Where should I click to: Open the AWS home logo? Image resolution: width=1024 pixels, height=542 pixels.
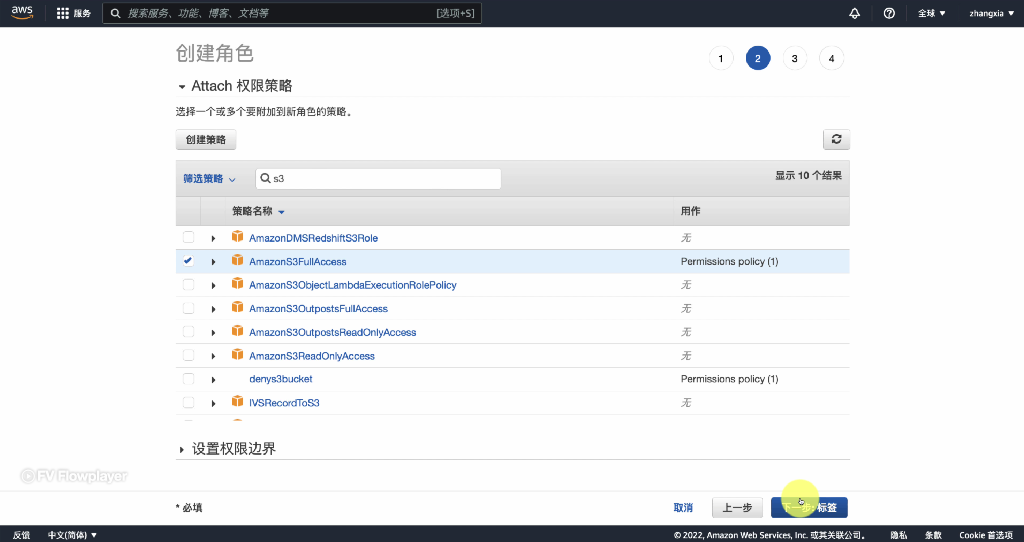(22, 13)
